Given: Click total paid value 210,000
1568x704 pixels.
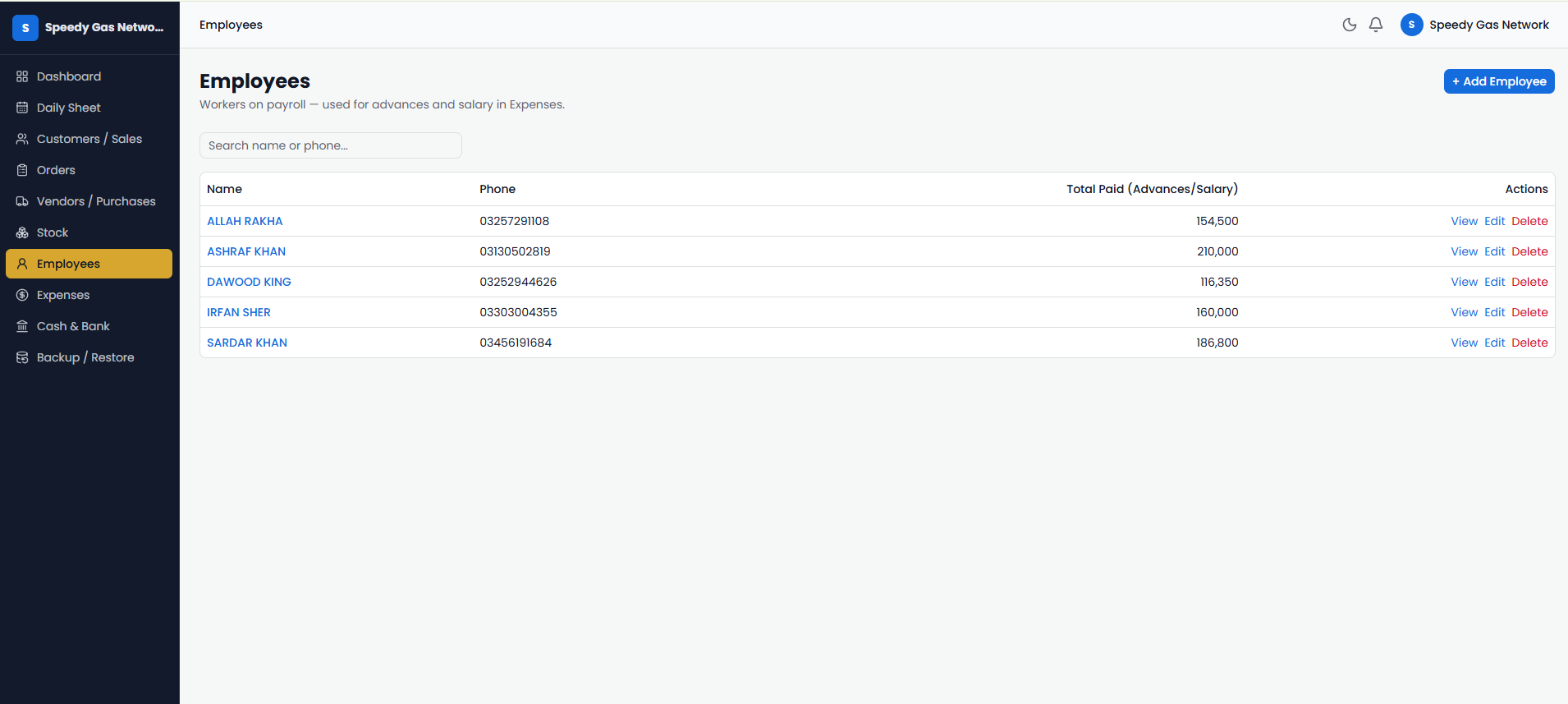Looking at the screenshot, I should pos(1217,251).
